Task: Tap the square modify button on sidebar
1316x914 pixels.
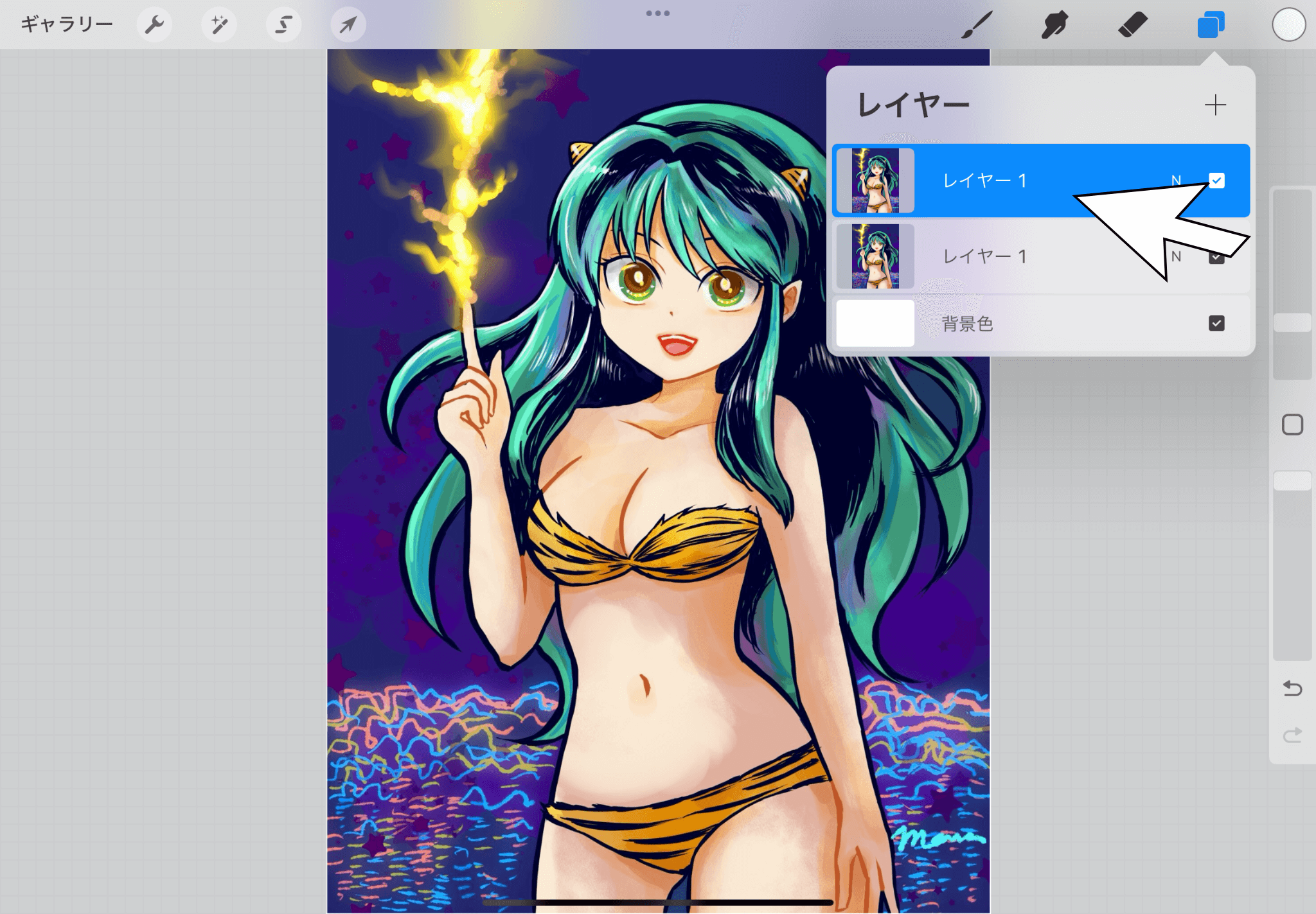Action: click(1292, 425)
